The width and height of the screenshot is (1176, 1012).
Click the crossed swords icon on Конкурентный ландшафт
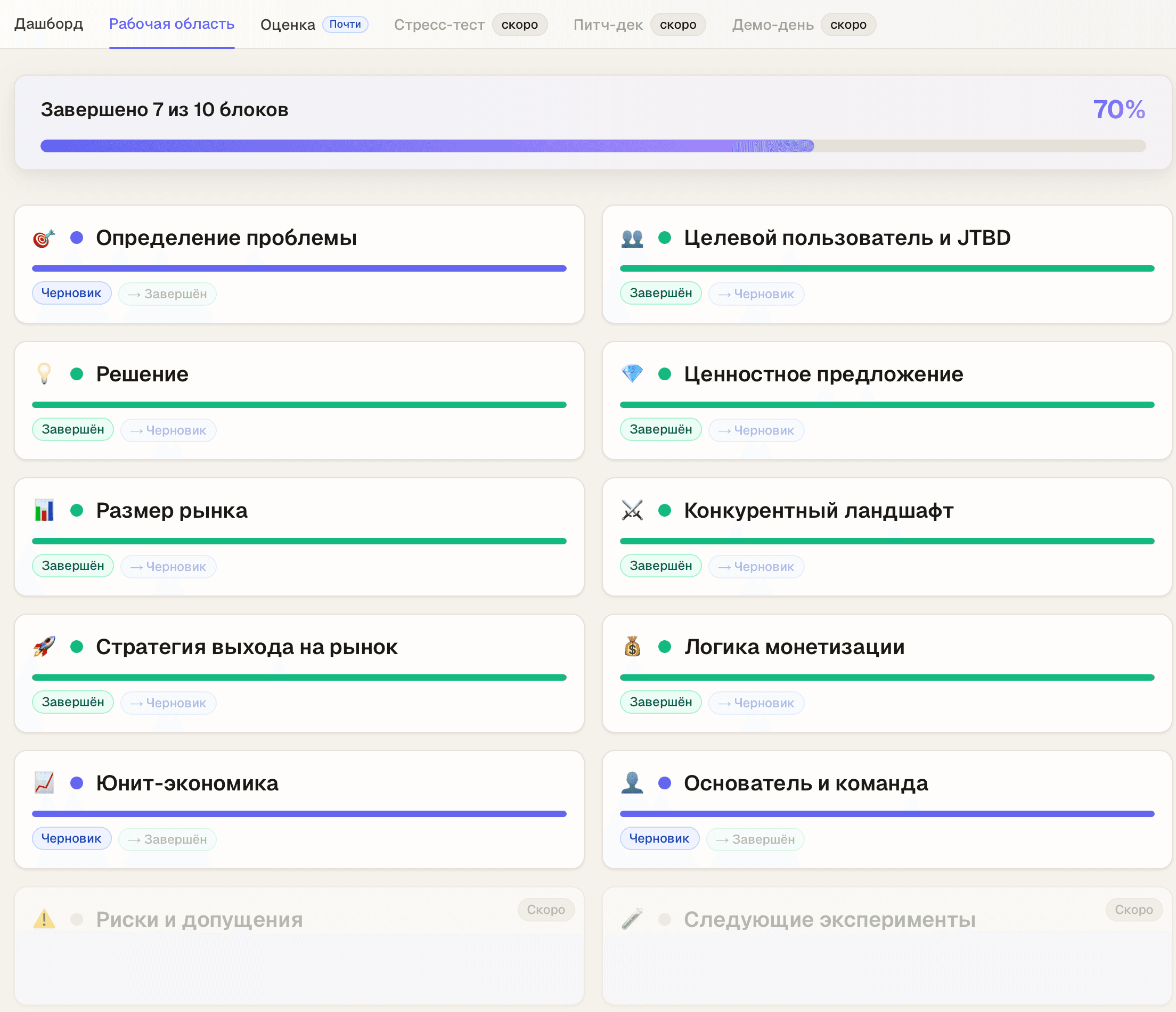pos(632,510)
